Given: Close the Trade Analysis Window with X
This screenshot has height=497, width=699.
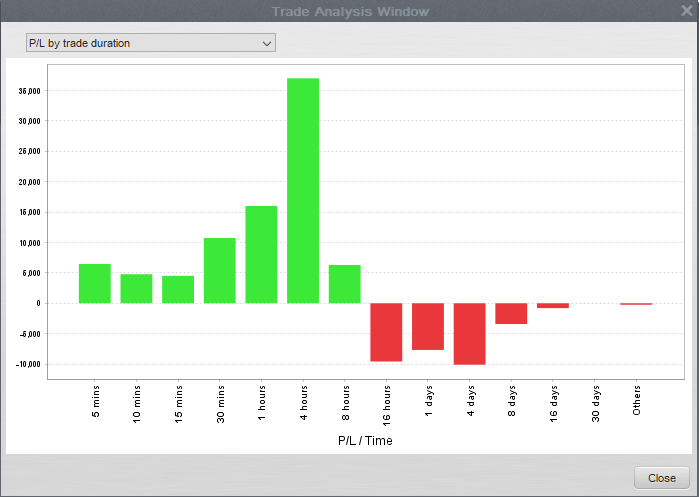Looking at the screenshot, I should click(x=686, y=11).
